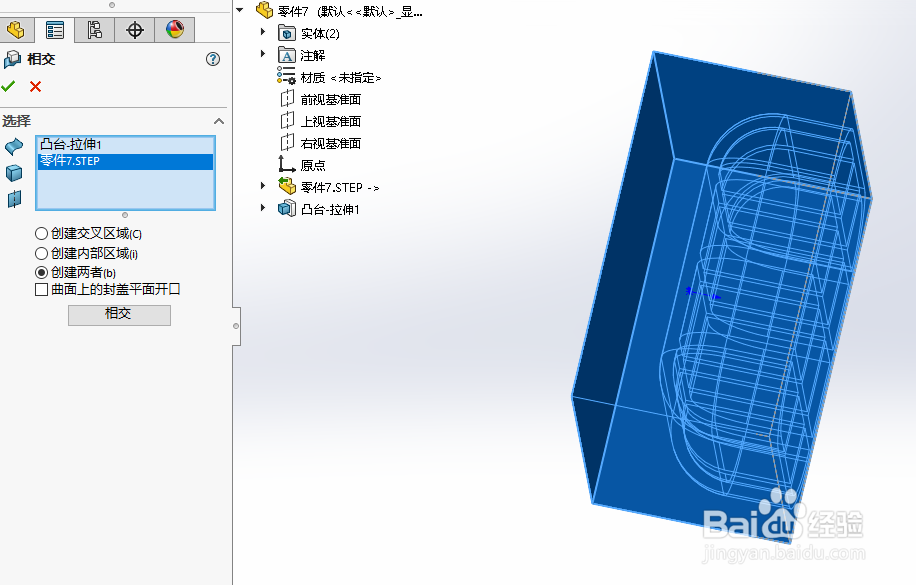Viewport: 916px width, 585px height.
Task: Select the DimXpertManager crosshair tab
Action: [x=135, y=29]
